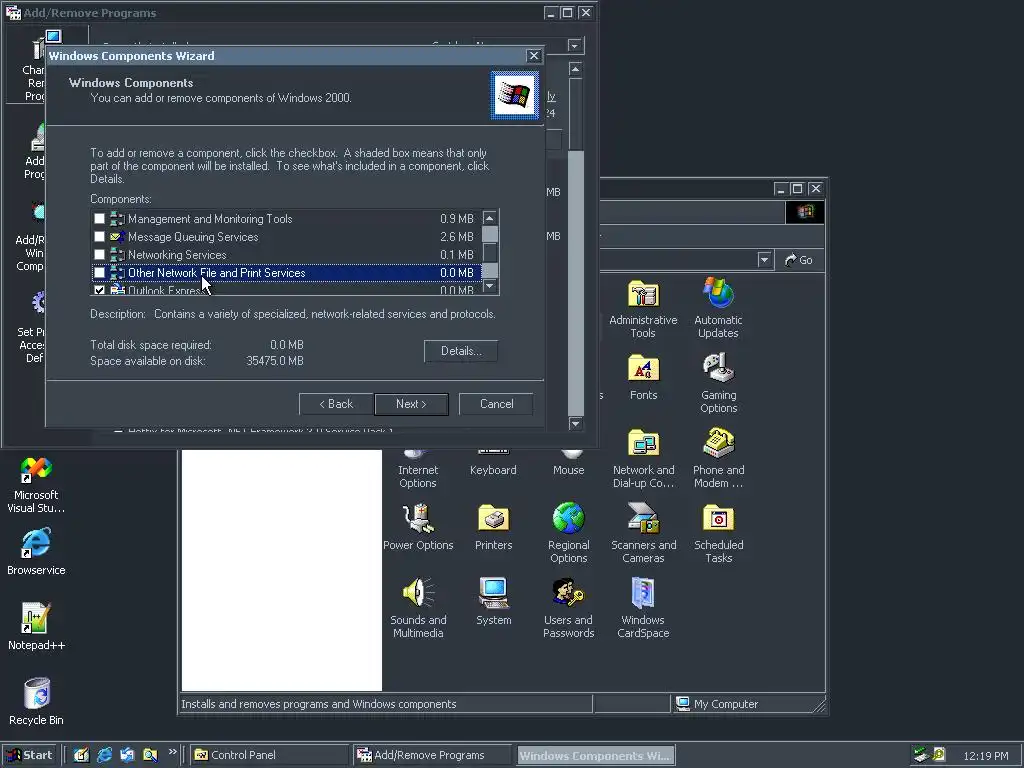Check Message Queuing Services checkbox
The height and width of the screenshot is (768, 1024).
99,236
